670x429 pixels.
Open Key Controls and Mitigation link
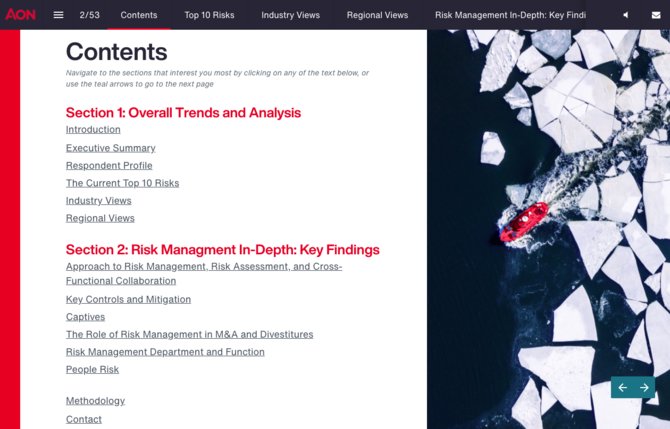(128, 299)
